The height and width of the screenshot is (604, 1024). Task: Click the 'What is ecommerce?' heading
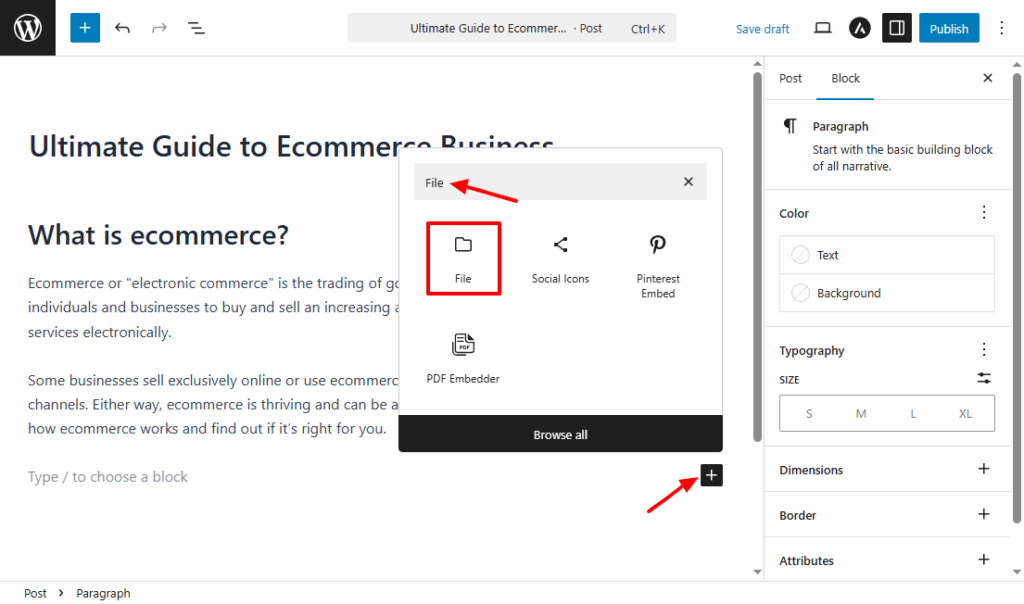pos(158,235)
